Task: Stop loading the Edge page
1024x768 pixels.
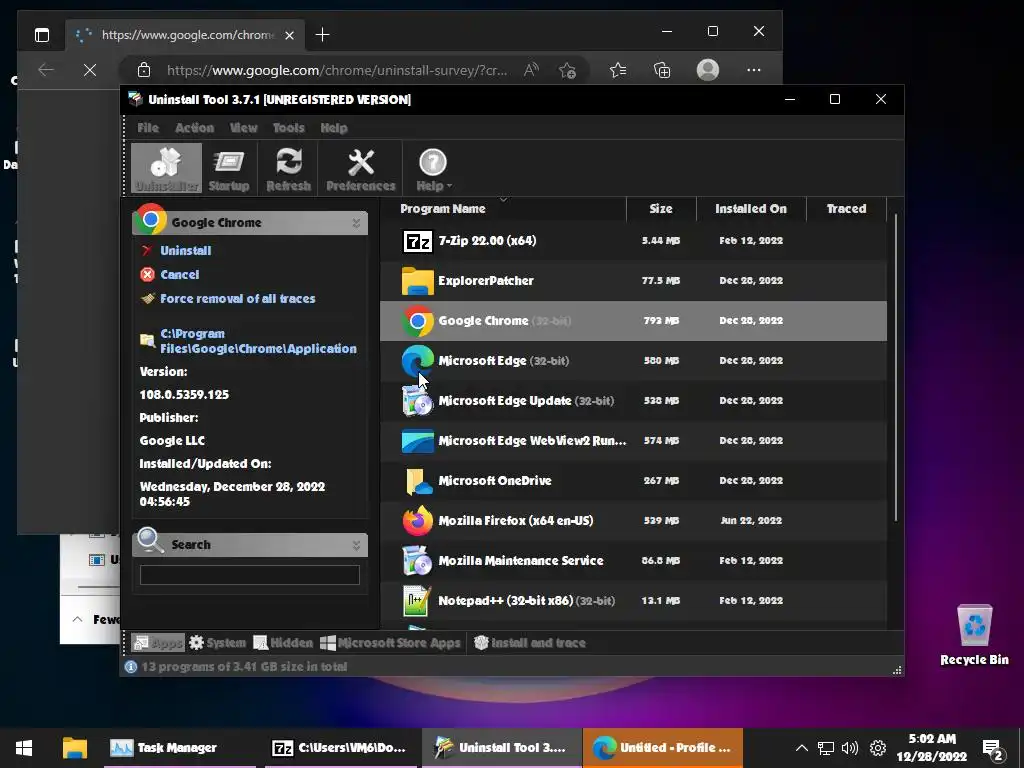Action: point(90,70)
